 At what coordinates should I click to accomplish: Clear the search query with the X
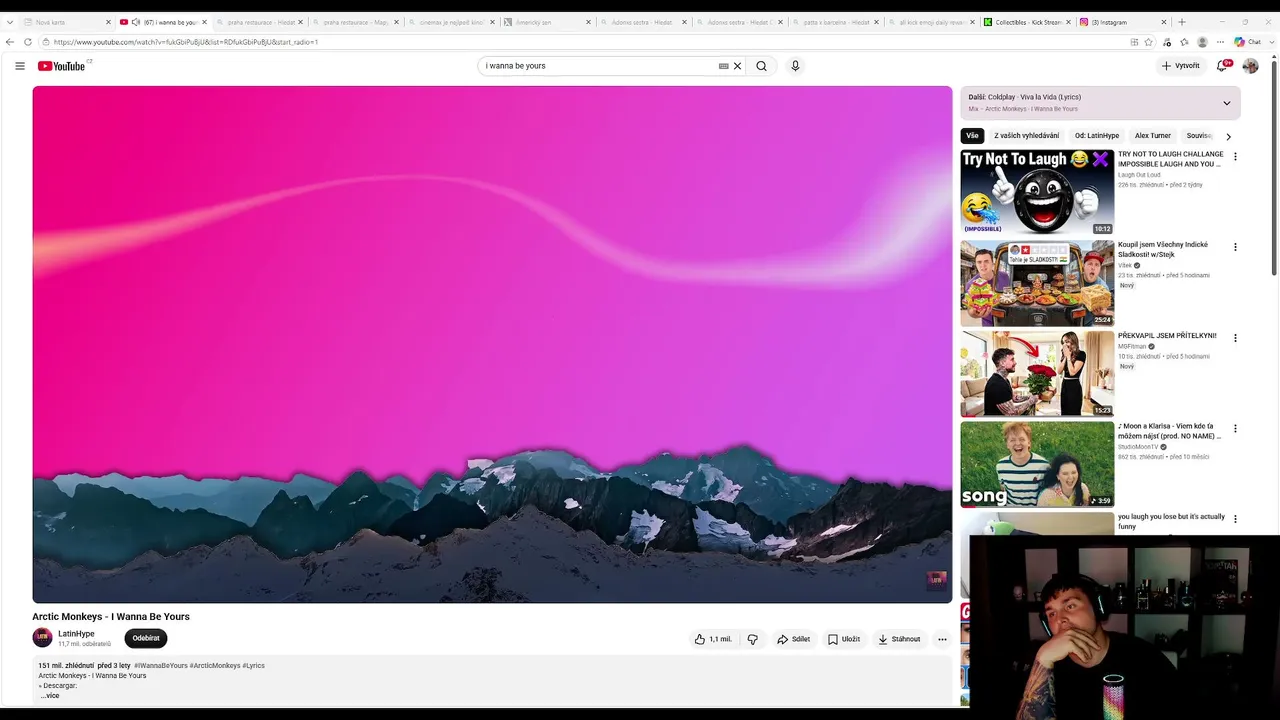coord(737,66)
